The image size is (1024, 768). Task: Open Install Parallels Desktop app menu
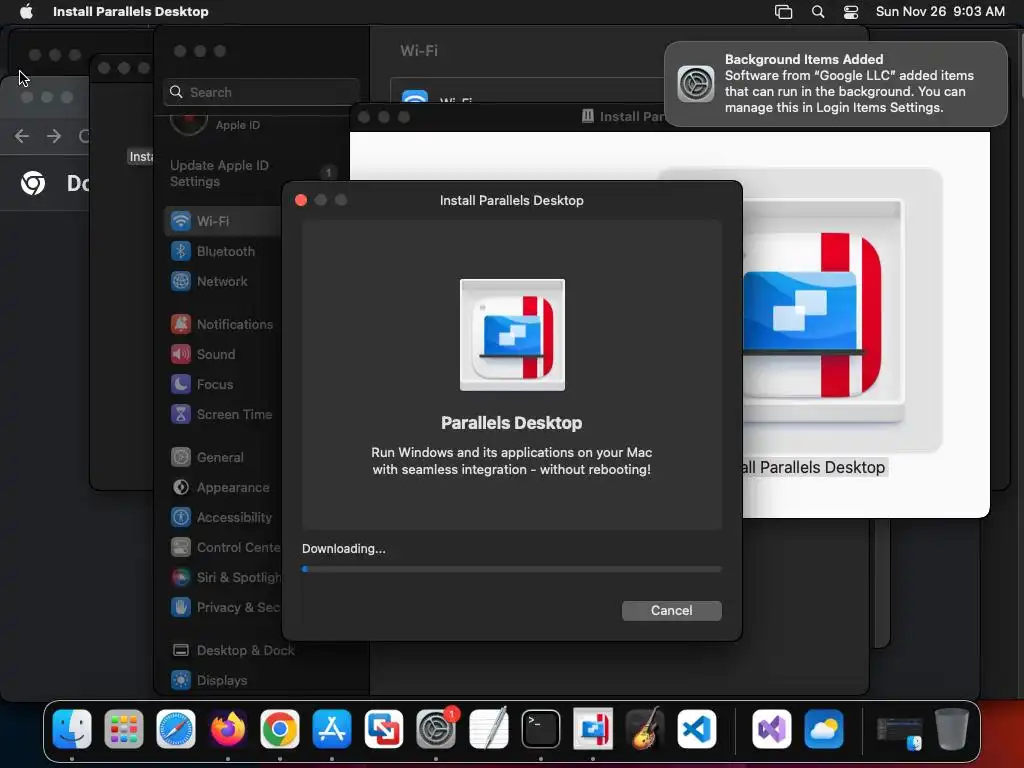(x=131, y=11)
